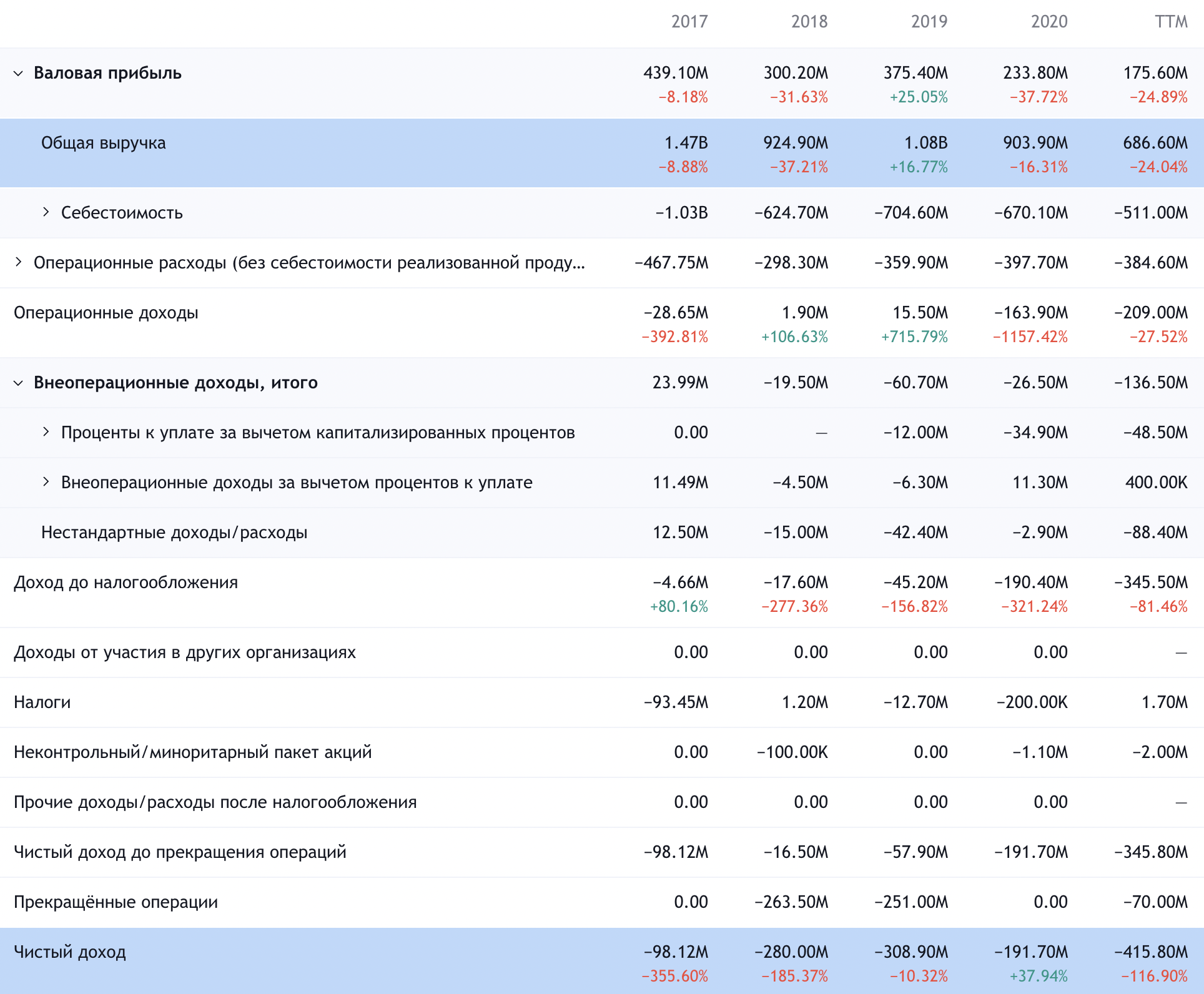The height and width of the screenshot is (994, 1204).
Task: Click revenue TTM value 686.60M
Action: pos(1155,143)
